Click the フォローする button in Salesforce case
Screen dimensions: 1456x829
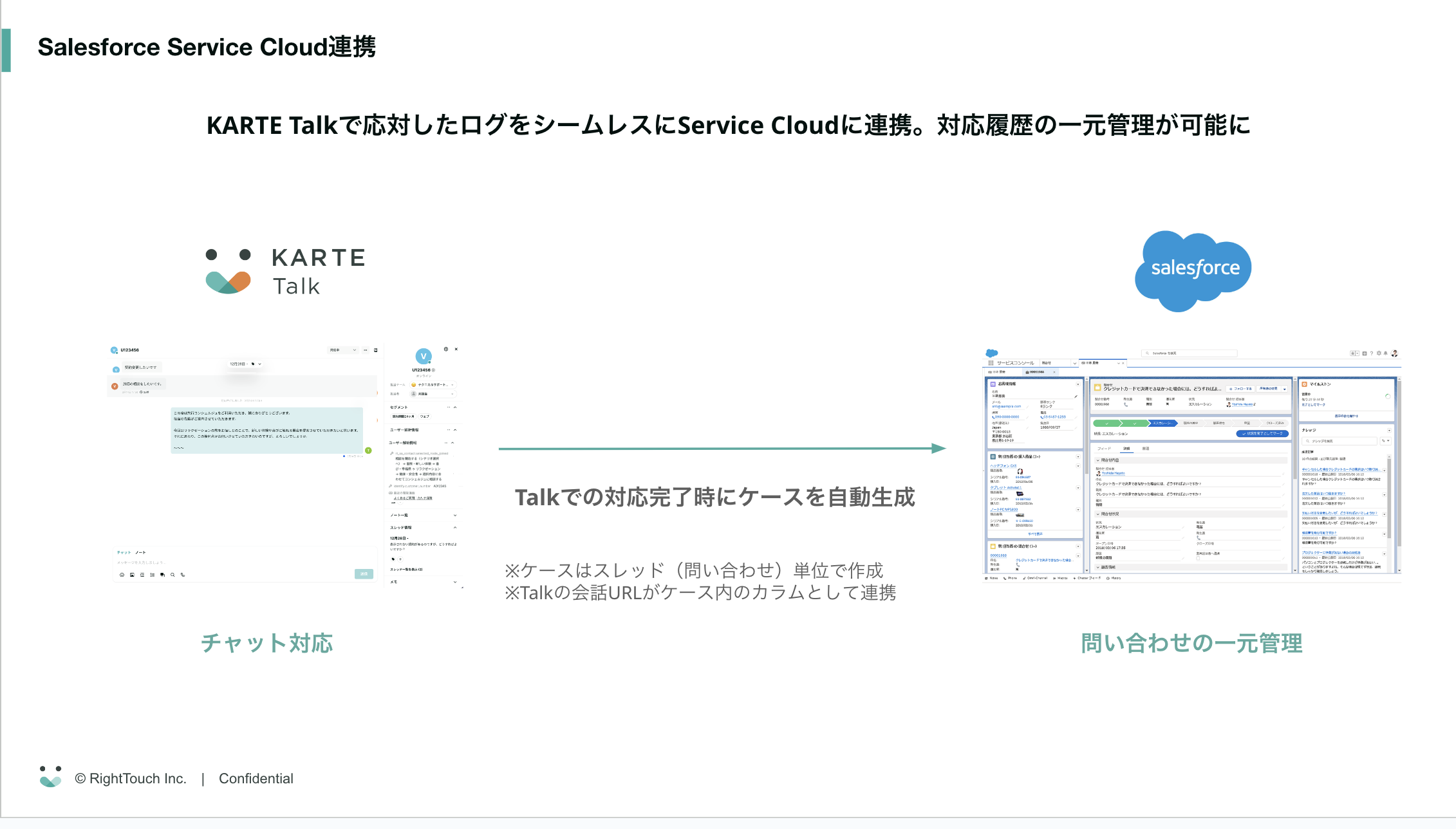[x=1240, y=389]
